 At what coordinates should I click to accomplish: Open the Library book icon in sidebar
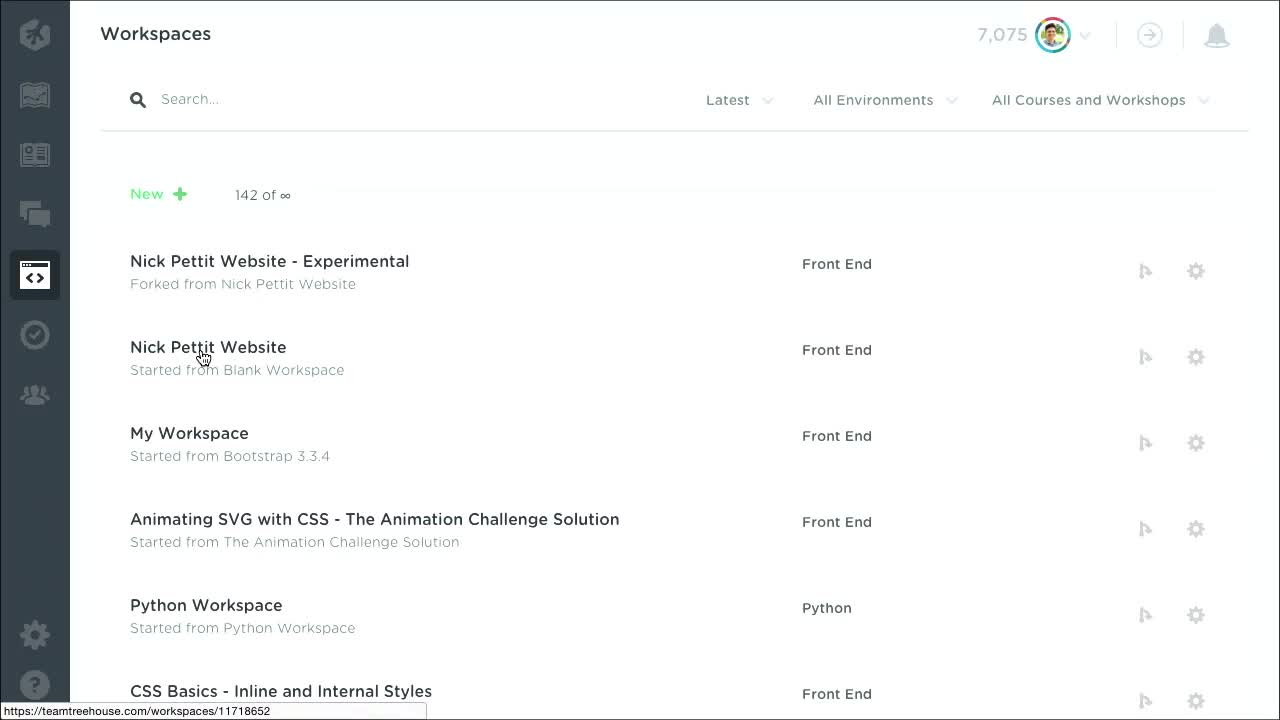35,154
